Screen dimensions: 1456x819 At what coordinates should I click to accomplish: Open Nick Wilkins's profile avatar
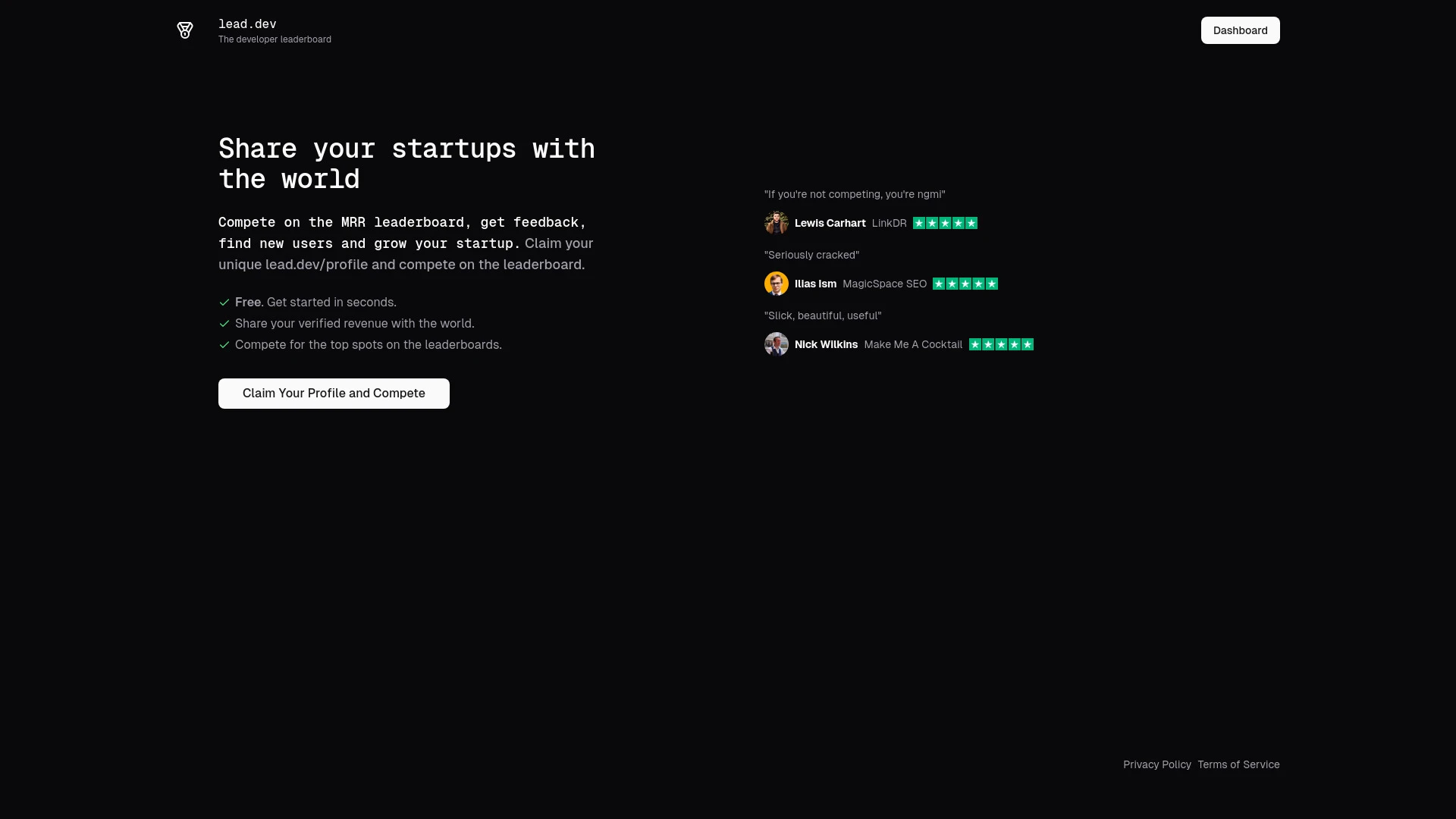point(777,344)
